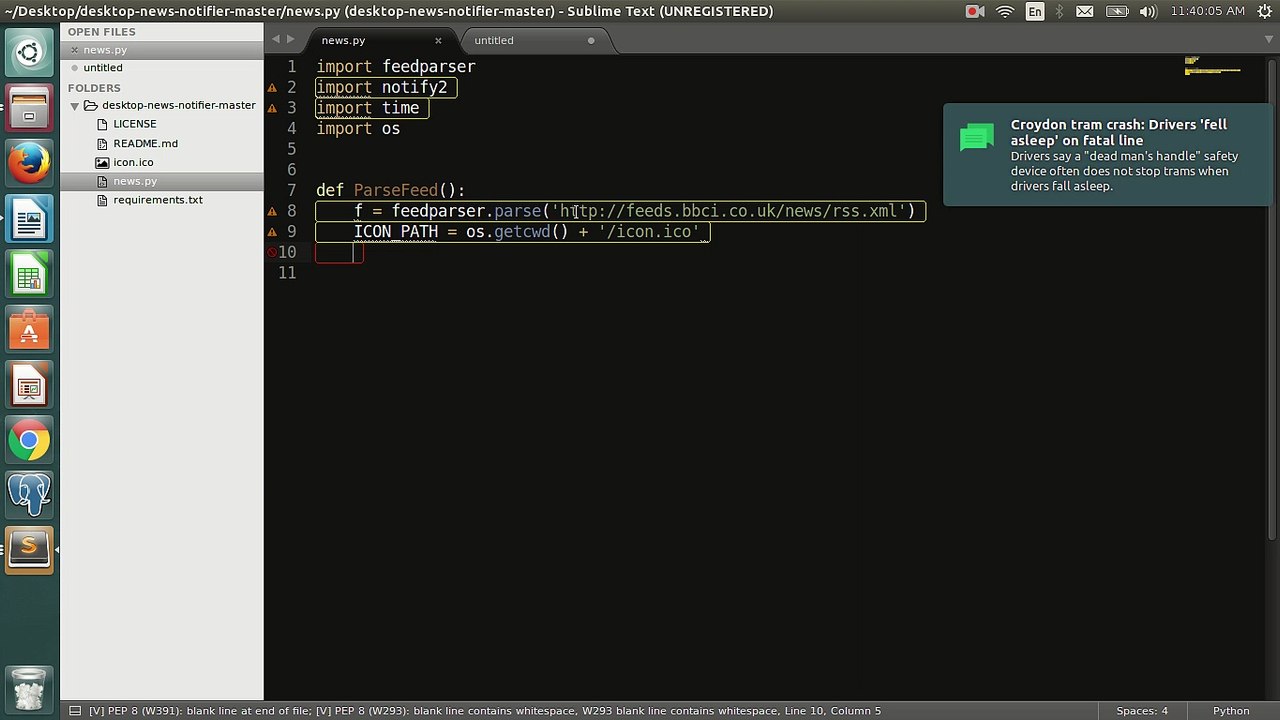This screenshot has width=1280, height=720.
Task: Click the warning marker on line 3
Action: pos(271,108)
